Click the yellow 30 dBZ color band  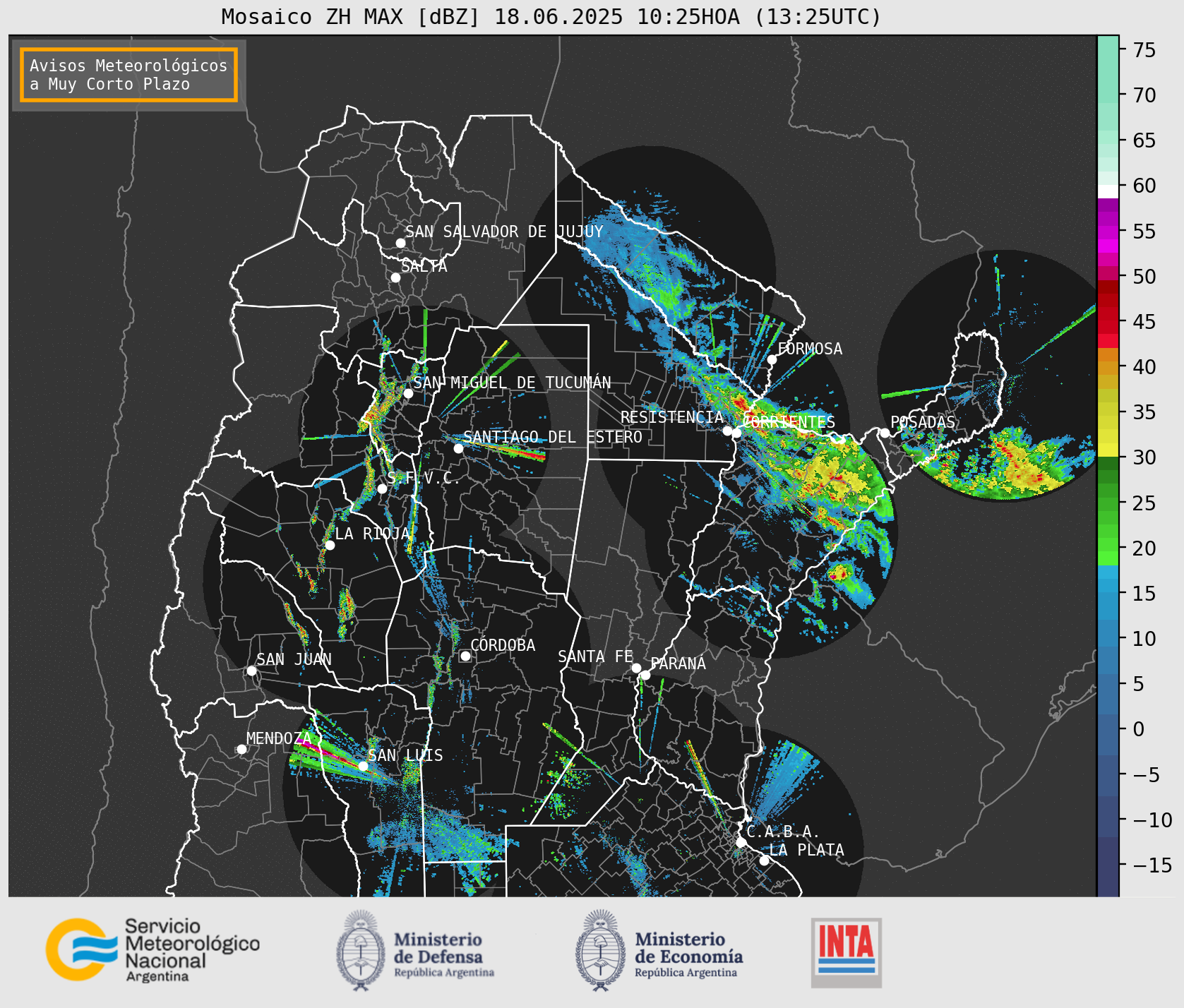pos(1108,450)
